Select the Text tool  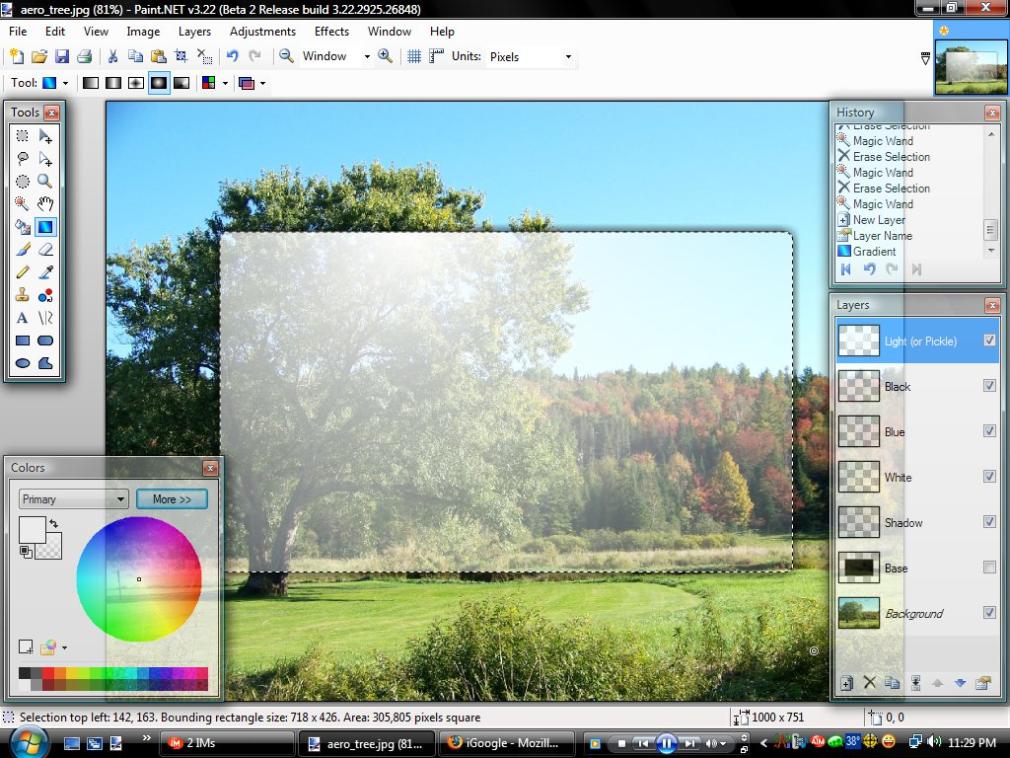coord(22,318)
